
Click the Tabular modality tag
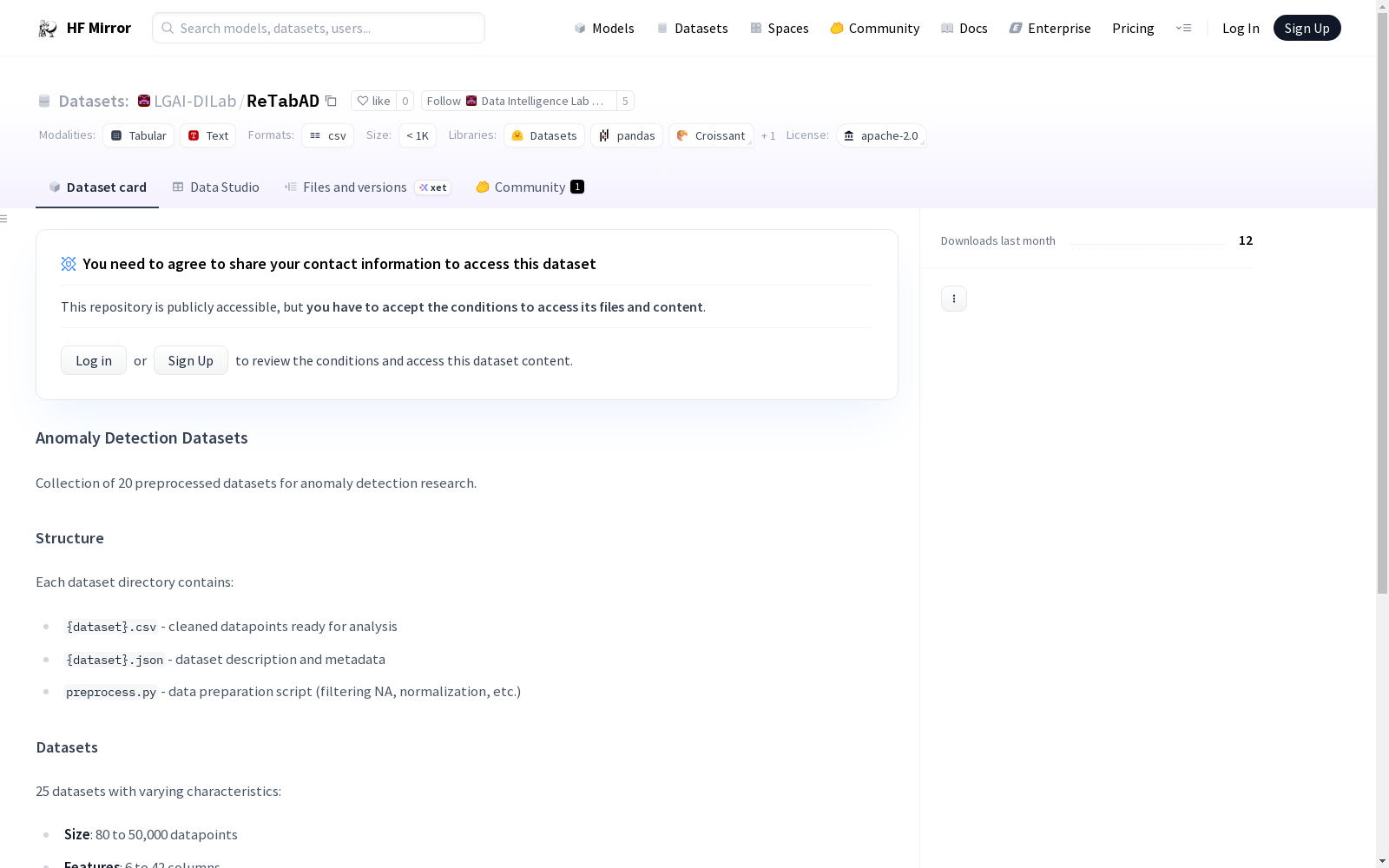[139, 135]
